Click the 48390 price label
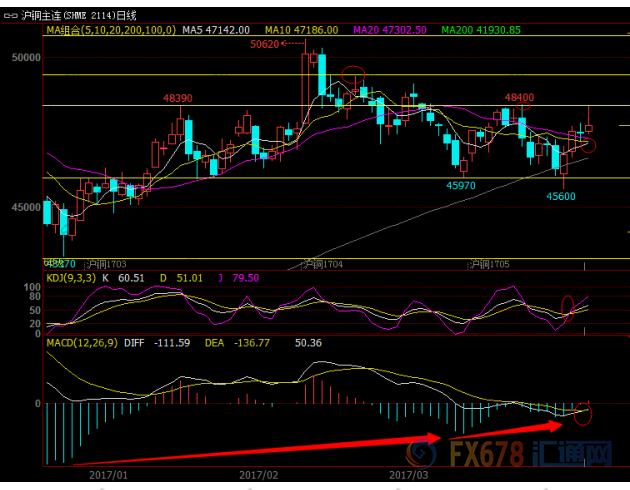This screenshot has width=630, height=490. tap(177, 98)
